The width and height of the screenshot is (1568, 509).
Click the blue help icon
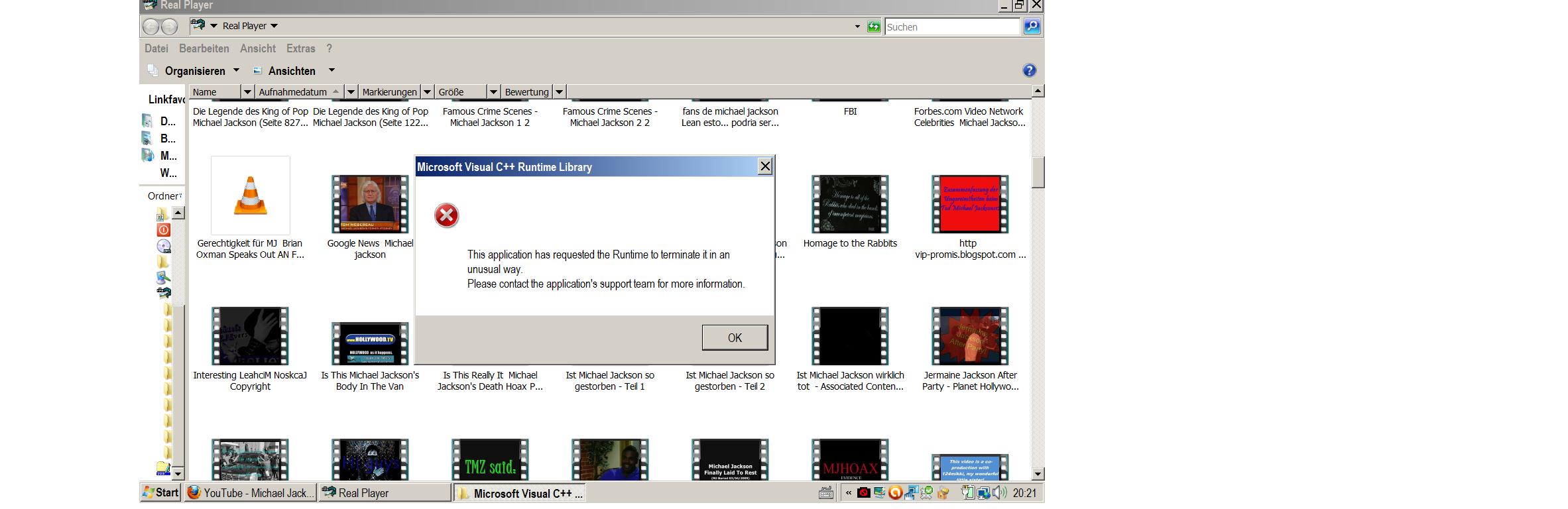pos(1029,70)
